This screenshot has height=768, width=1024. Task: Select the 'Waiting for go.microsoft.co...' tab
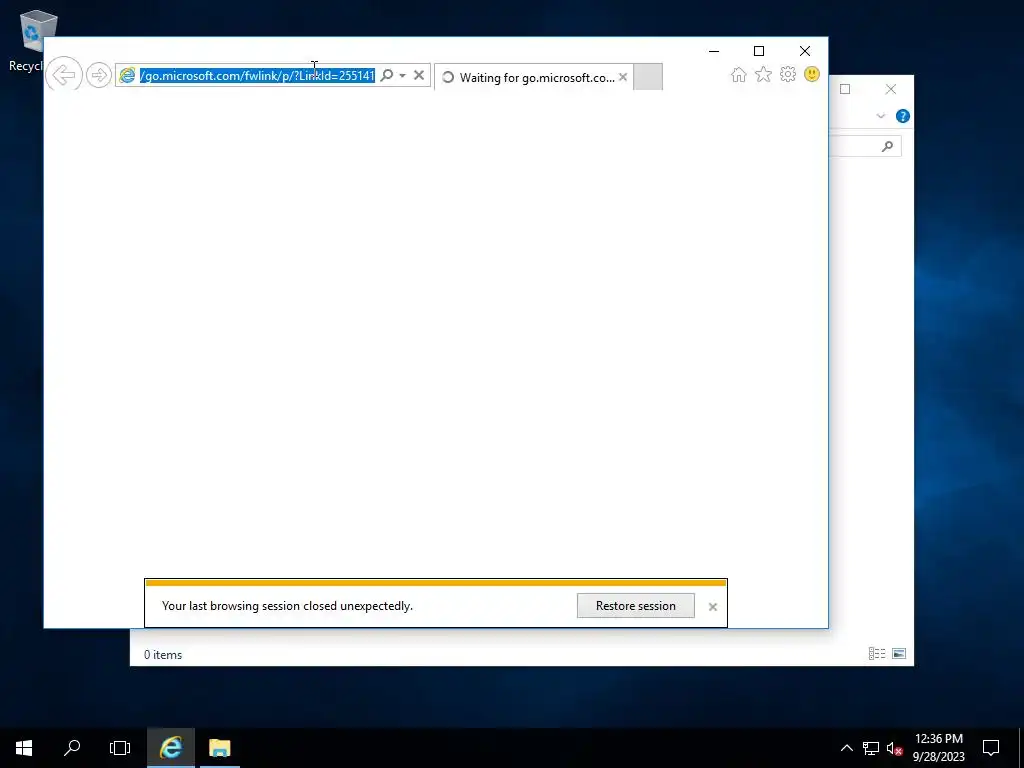tap(534, 77)
